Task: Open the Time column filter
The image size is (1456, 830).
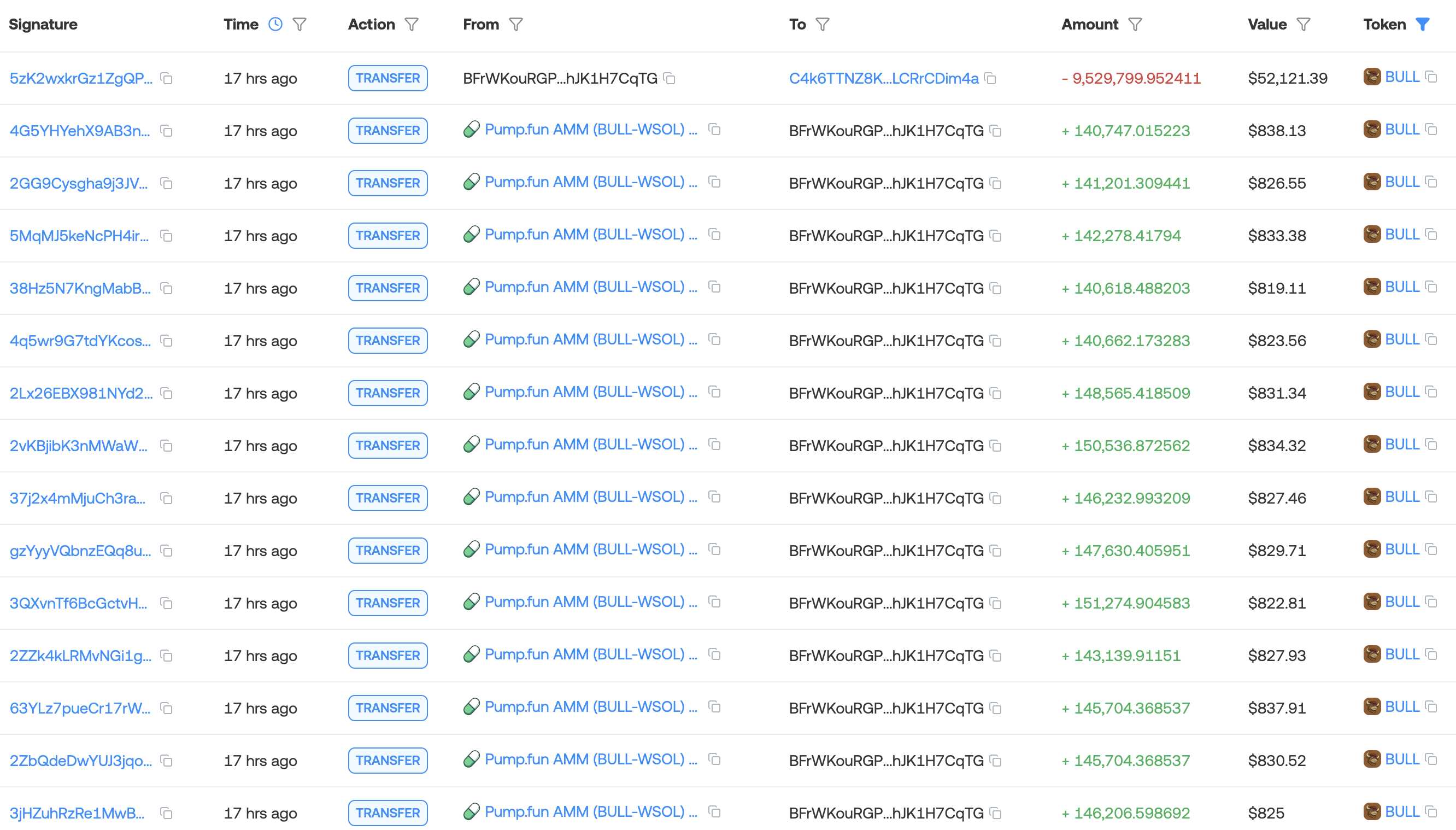Action: point(300,24)
